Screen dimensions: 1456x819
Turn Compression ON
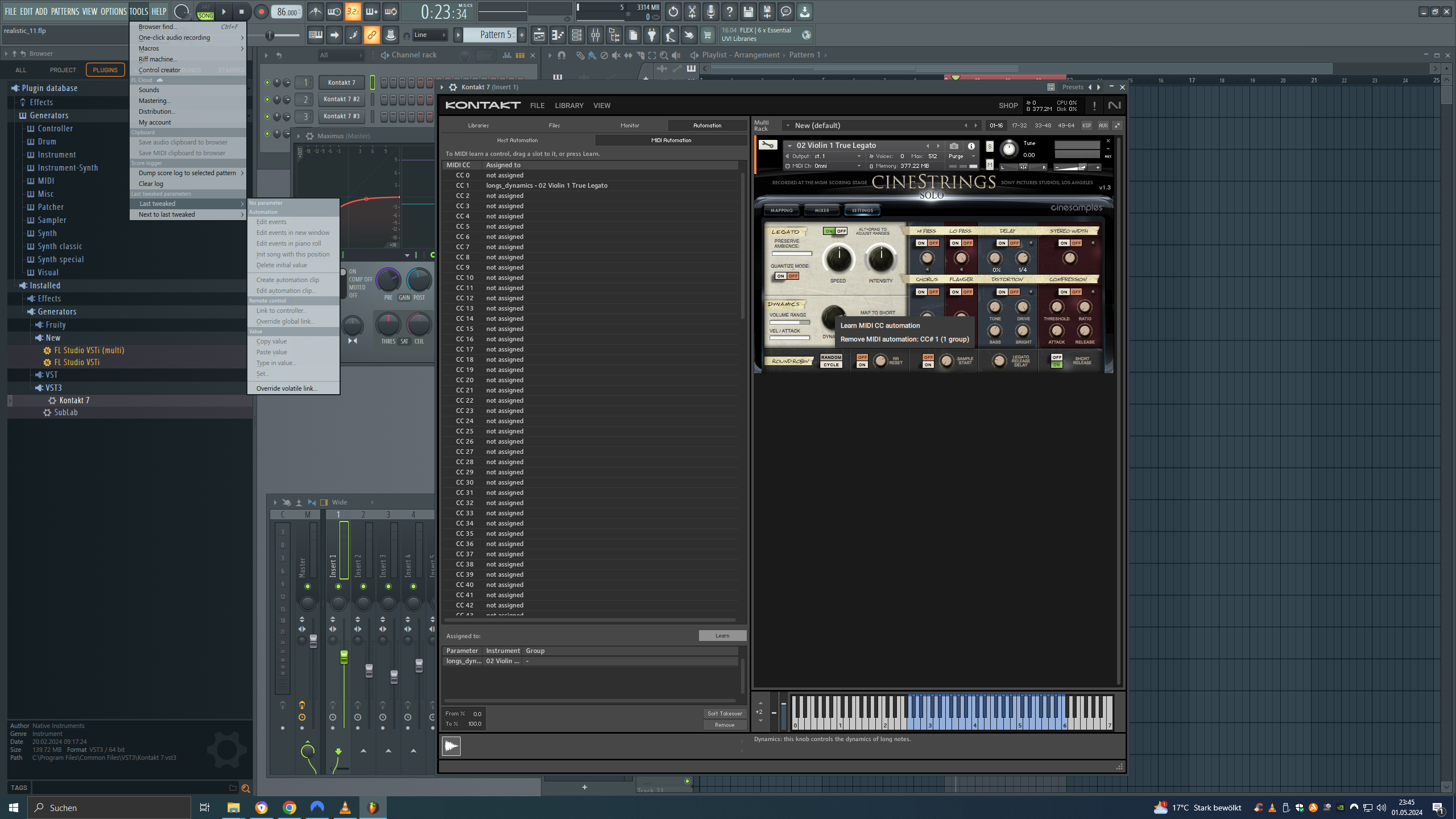[x=1064, y=292]
